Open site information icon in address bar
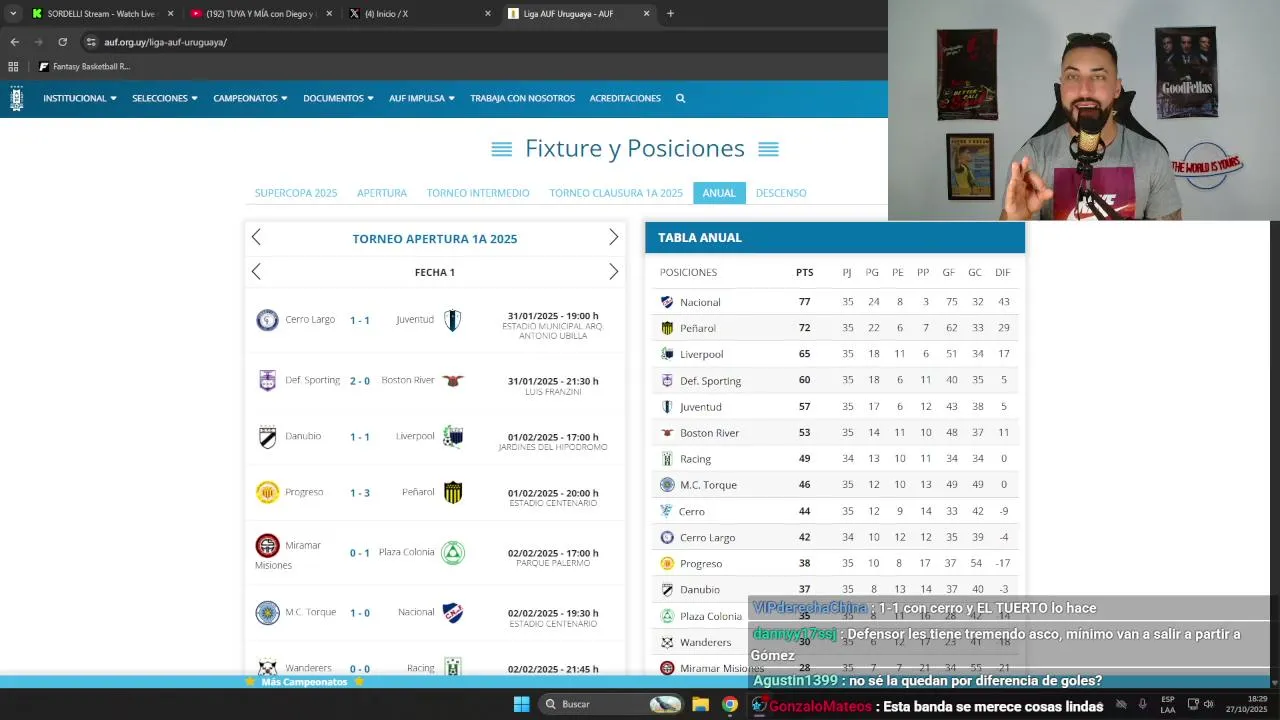The width and height of the screenshot is (1280, 720). click(91, 42)
